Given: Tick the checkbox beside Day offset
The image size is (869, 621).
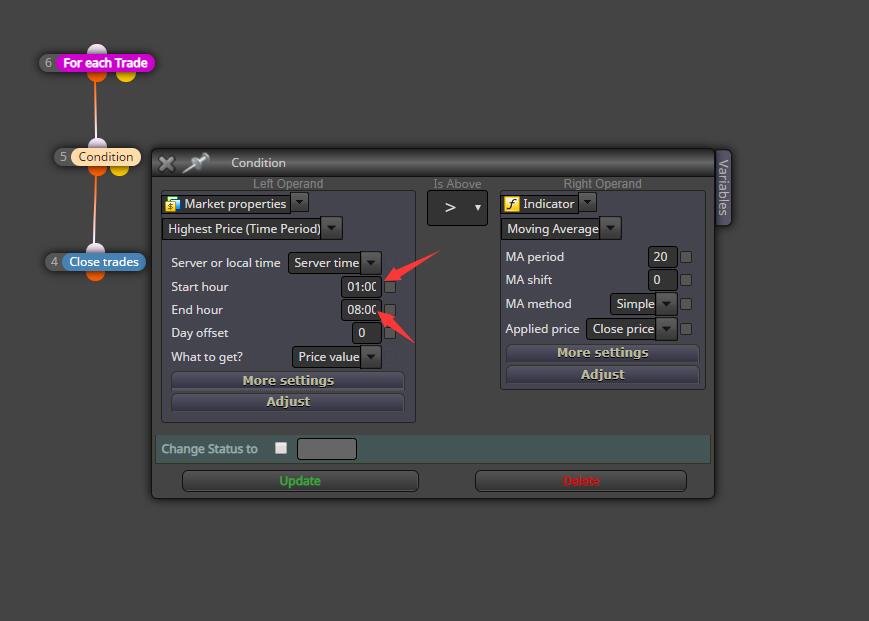Looking at the screenshot, I should [390, 333].
